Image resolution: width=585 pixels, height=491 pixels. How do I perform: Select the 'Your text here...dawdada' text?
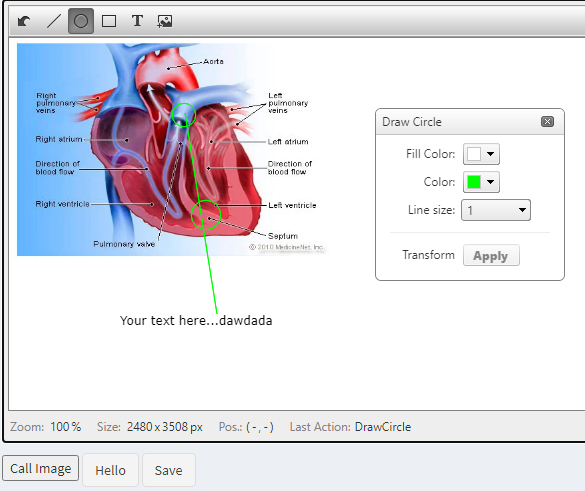pos(196,320)
